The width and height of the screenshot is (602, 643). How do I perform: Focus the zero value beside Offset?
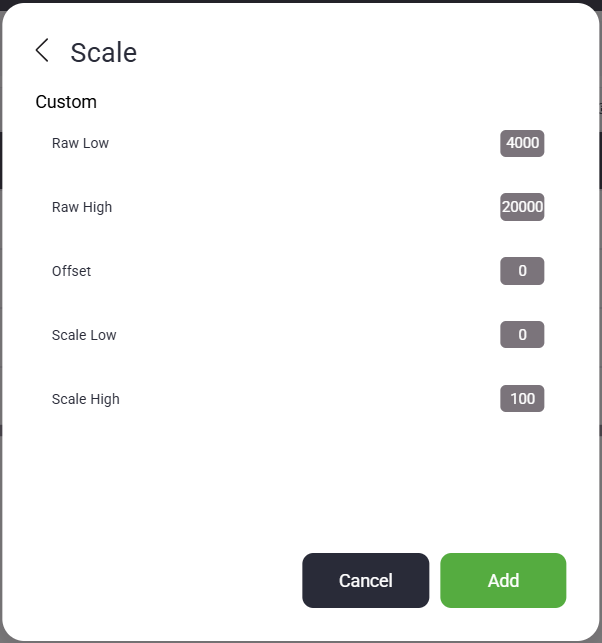point(522,271)
